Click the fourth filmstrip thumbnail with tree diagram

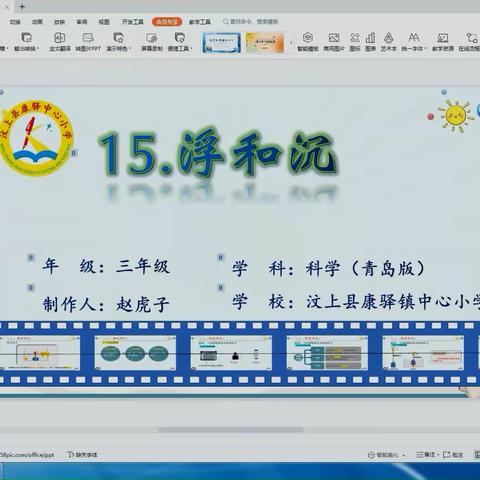pyautogui.click(x=327, y=353)
